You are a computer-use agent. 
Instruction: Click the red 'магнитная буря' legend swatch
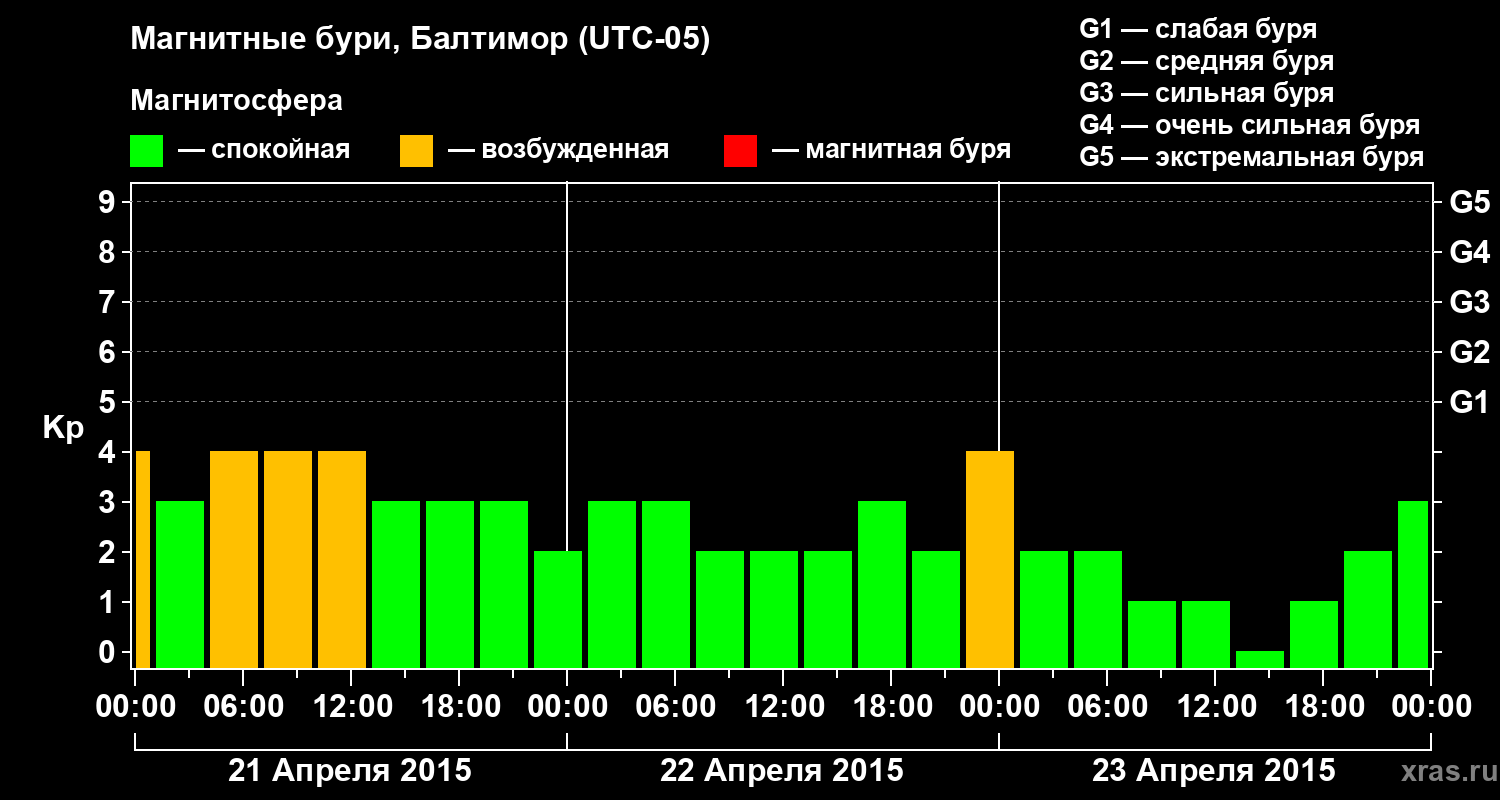click(x=740, y=151)
